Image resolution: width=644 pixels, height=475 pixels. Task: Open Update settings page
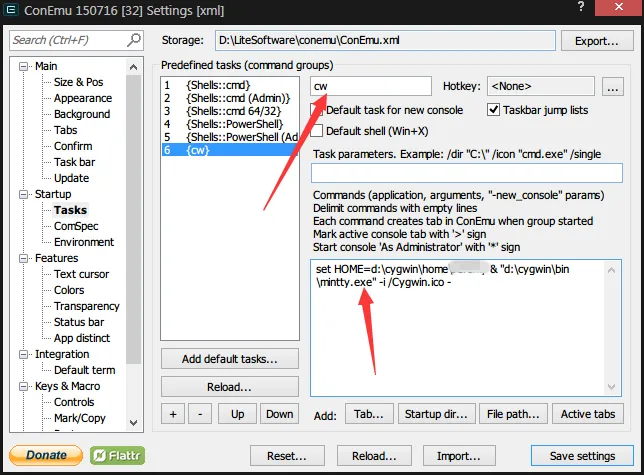(71, 178)
